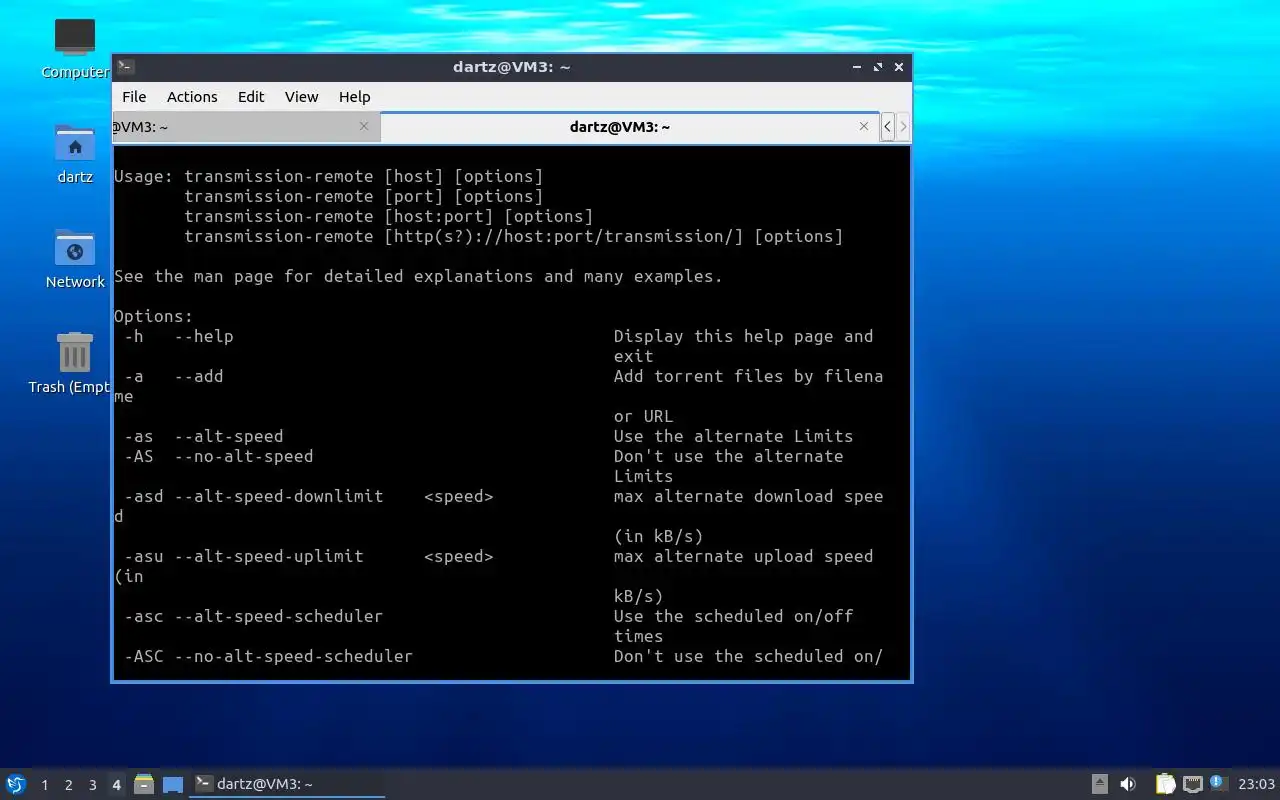The width and height of the screenshot is (1280, 800).
Task: Click the notification alert tray icon
Action: (1217, 783)
